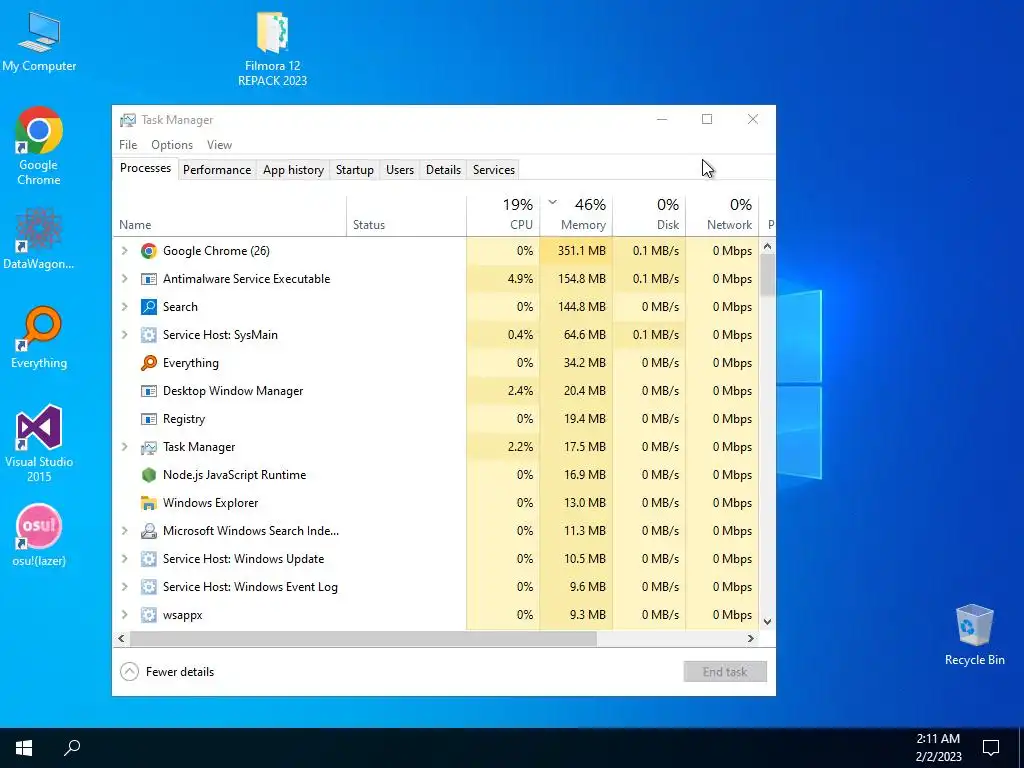Sort by the CPU column header
Viewport: 1024px width, 768px height.
503,216
